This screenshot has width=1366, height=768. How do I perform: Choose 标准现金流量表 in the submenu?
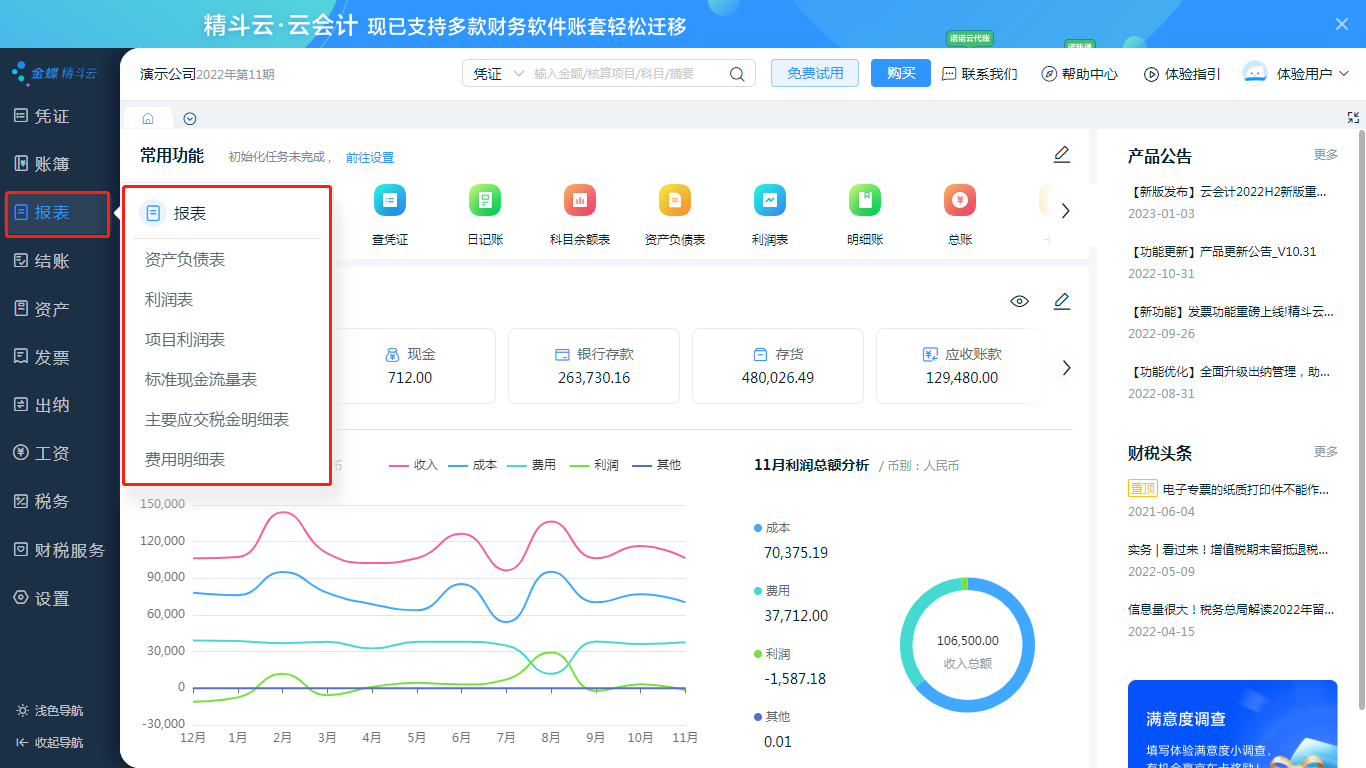(201, 380)
